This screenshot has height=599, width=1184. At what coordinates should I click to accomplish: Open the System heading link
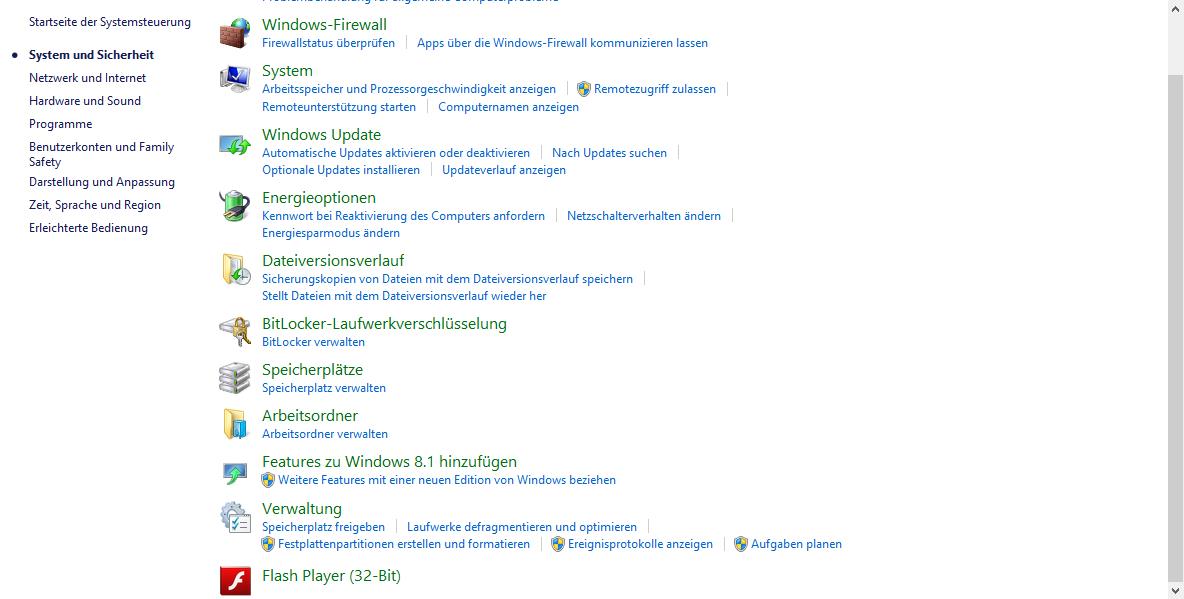click(287, 71)
